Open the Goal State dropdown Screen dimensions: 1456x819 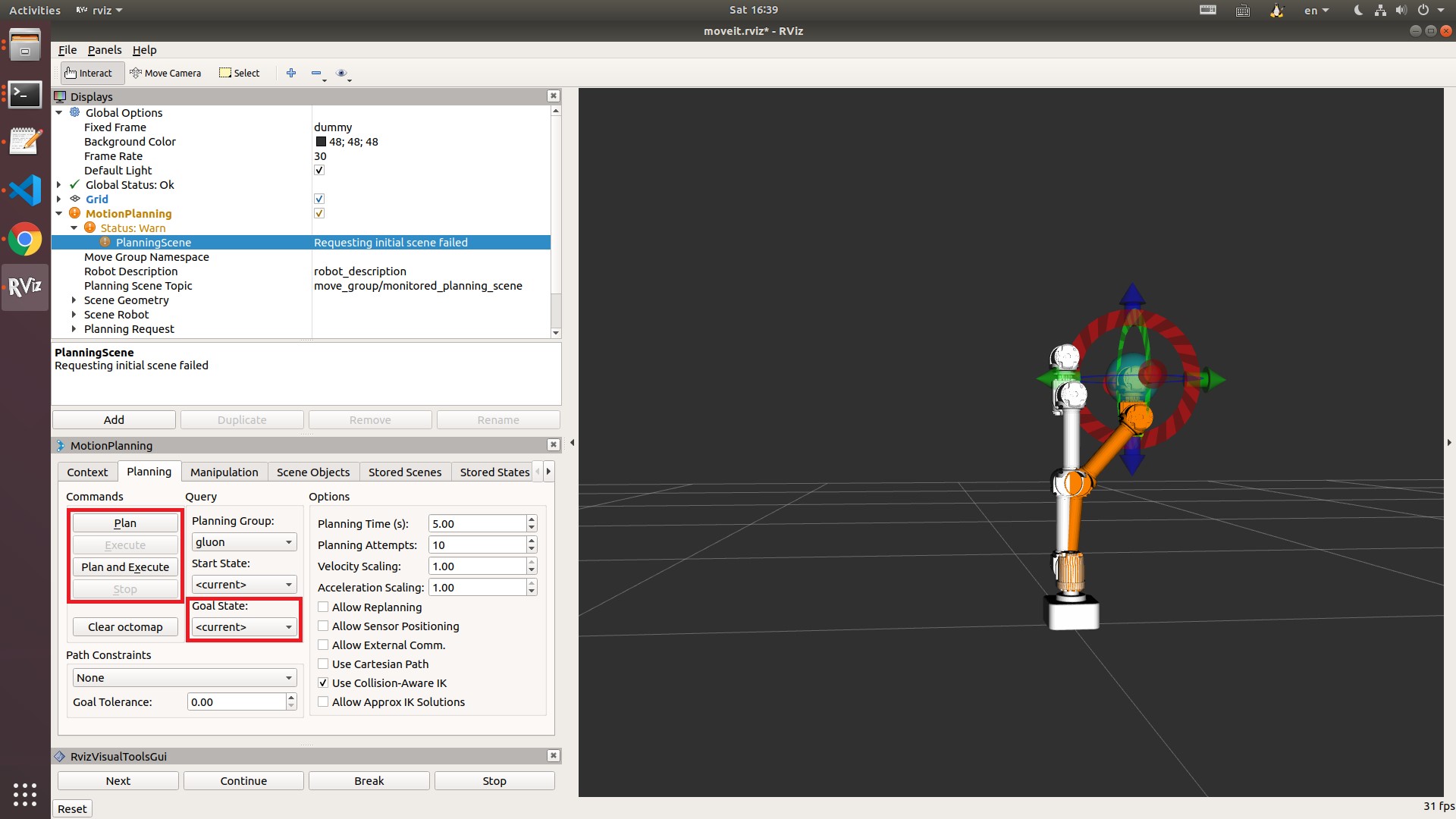coord(243,627)
